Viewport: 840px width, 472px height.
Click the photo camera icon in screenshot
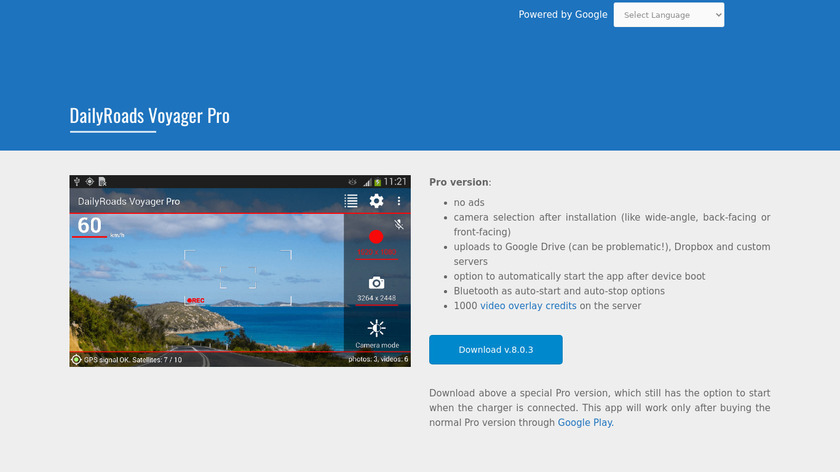coord(376,282)
